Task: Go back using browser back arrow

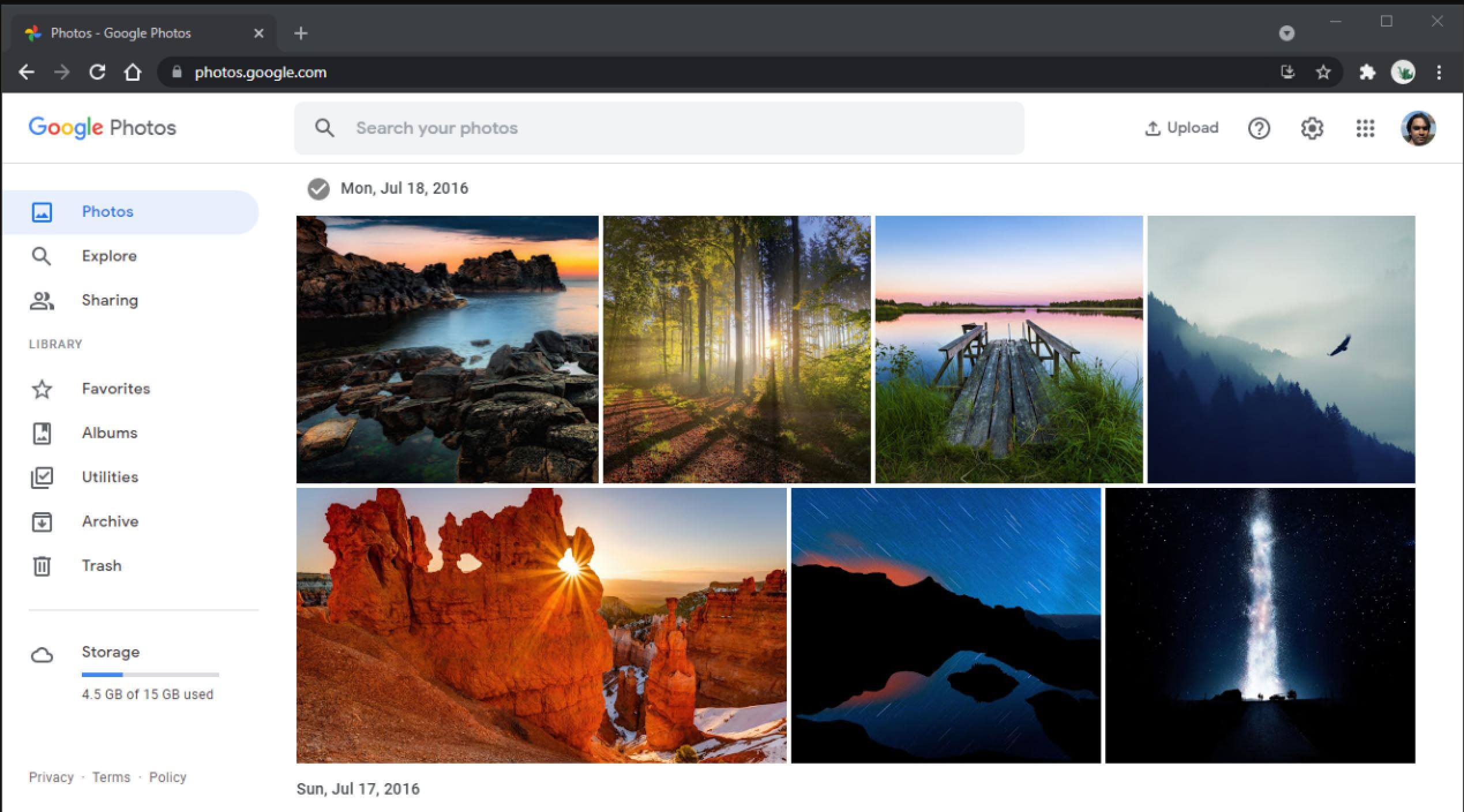Action: pos(27,73)
